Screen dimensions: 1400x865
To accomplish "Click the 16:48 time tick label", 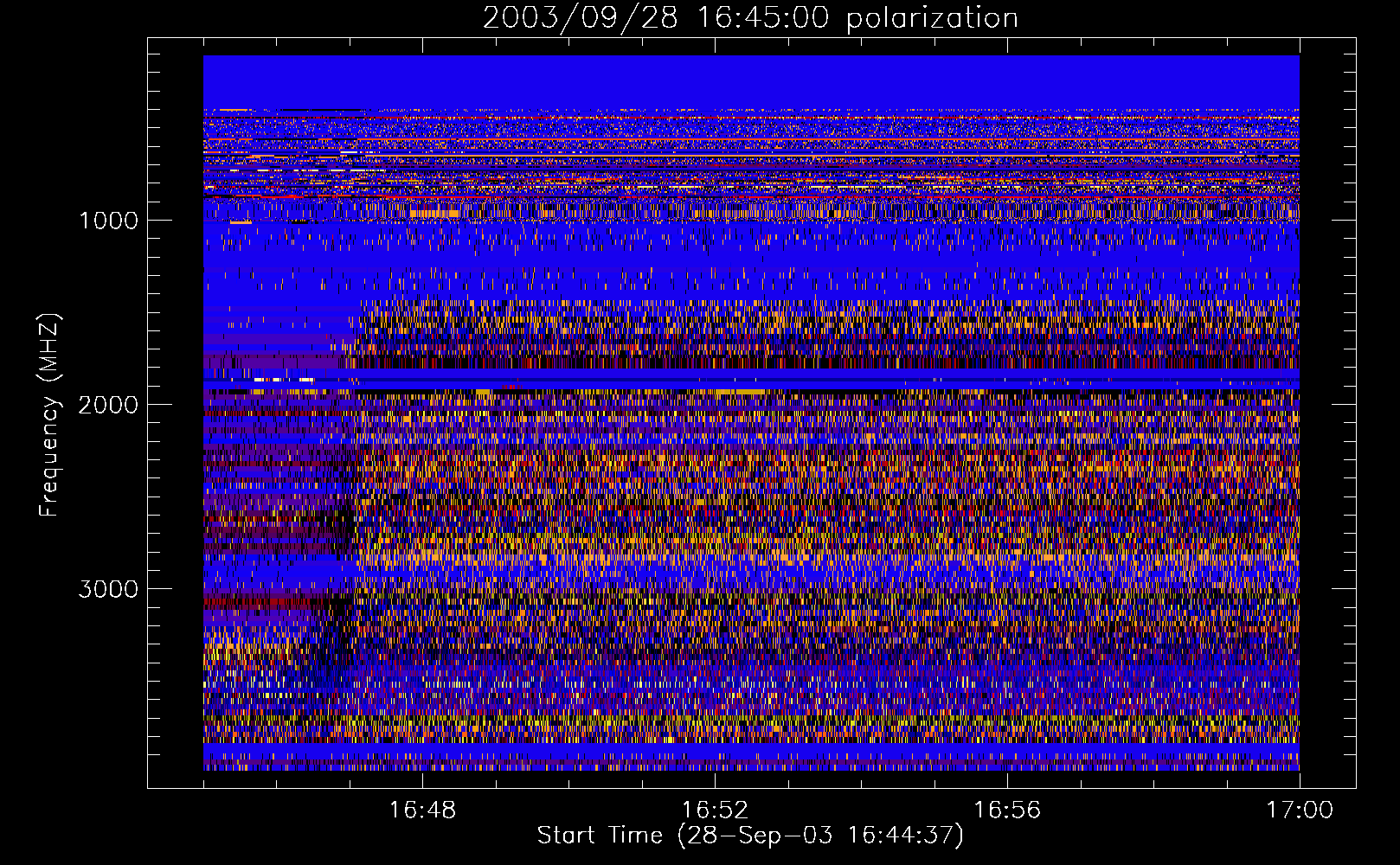I will (x=422, y=810).
